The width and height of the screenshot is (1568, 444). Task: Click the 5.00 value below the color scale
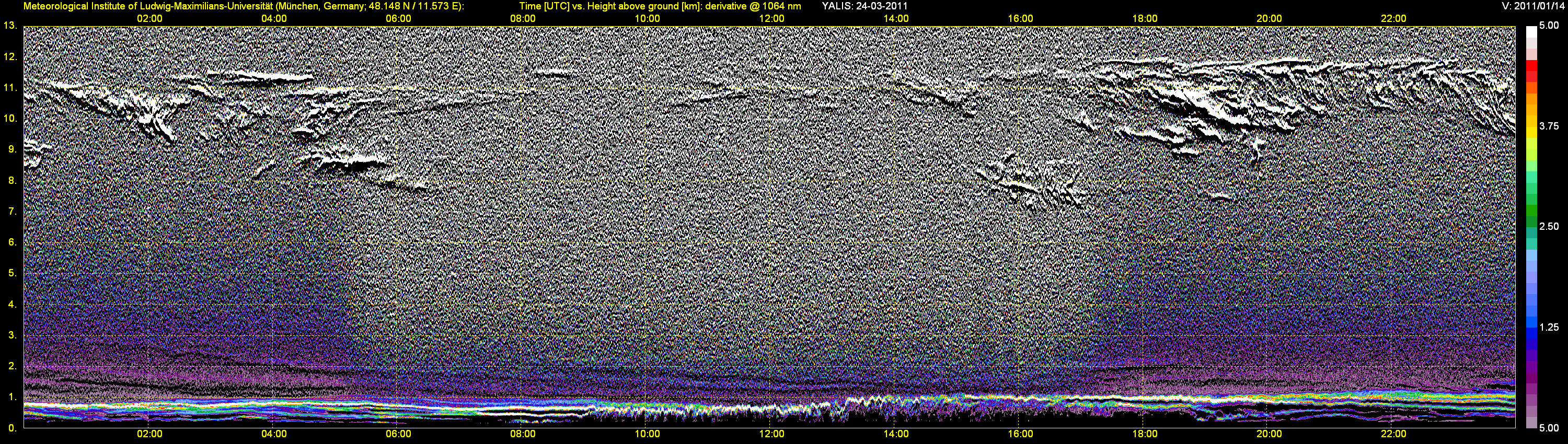point(1549,428)
